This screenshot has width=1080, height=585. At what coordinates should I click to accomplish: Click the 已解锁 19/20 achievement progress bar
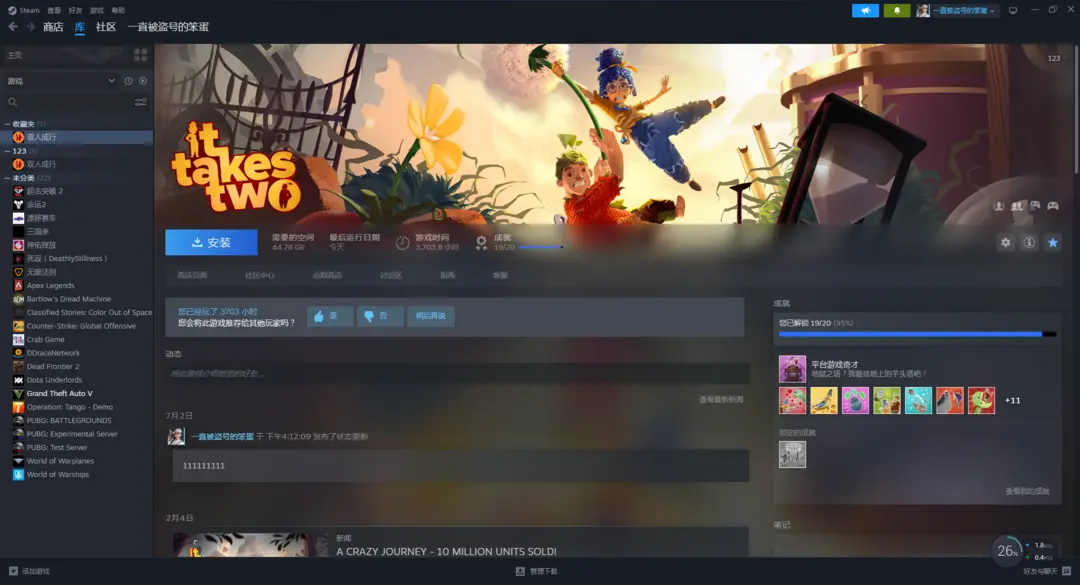(x=917, y=334)
